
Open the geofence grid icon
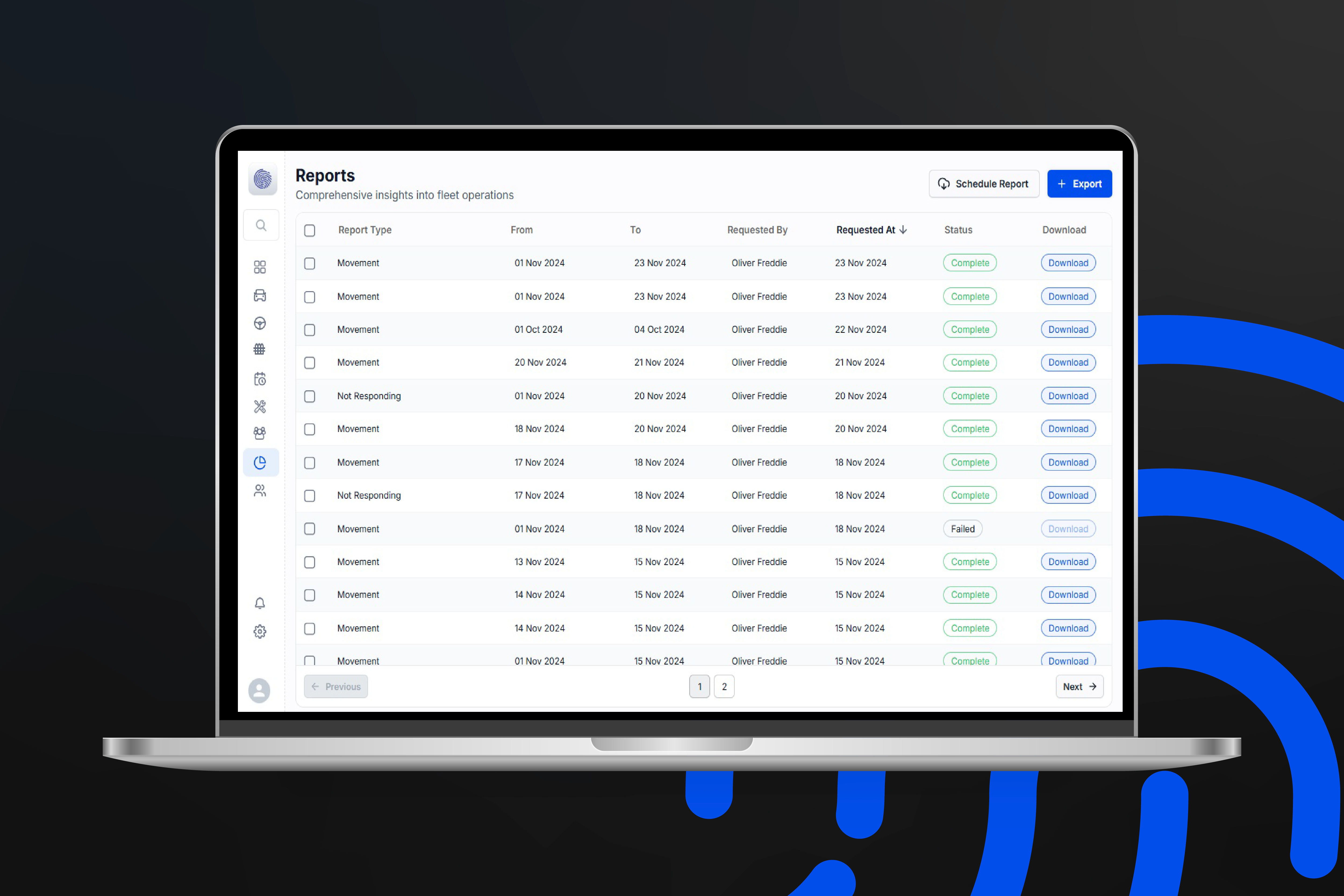point(259,349)
